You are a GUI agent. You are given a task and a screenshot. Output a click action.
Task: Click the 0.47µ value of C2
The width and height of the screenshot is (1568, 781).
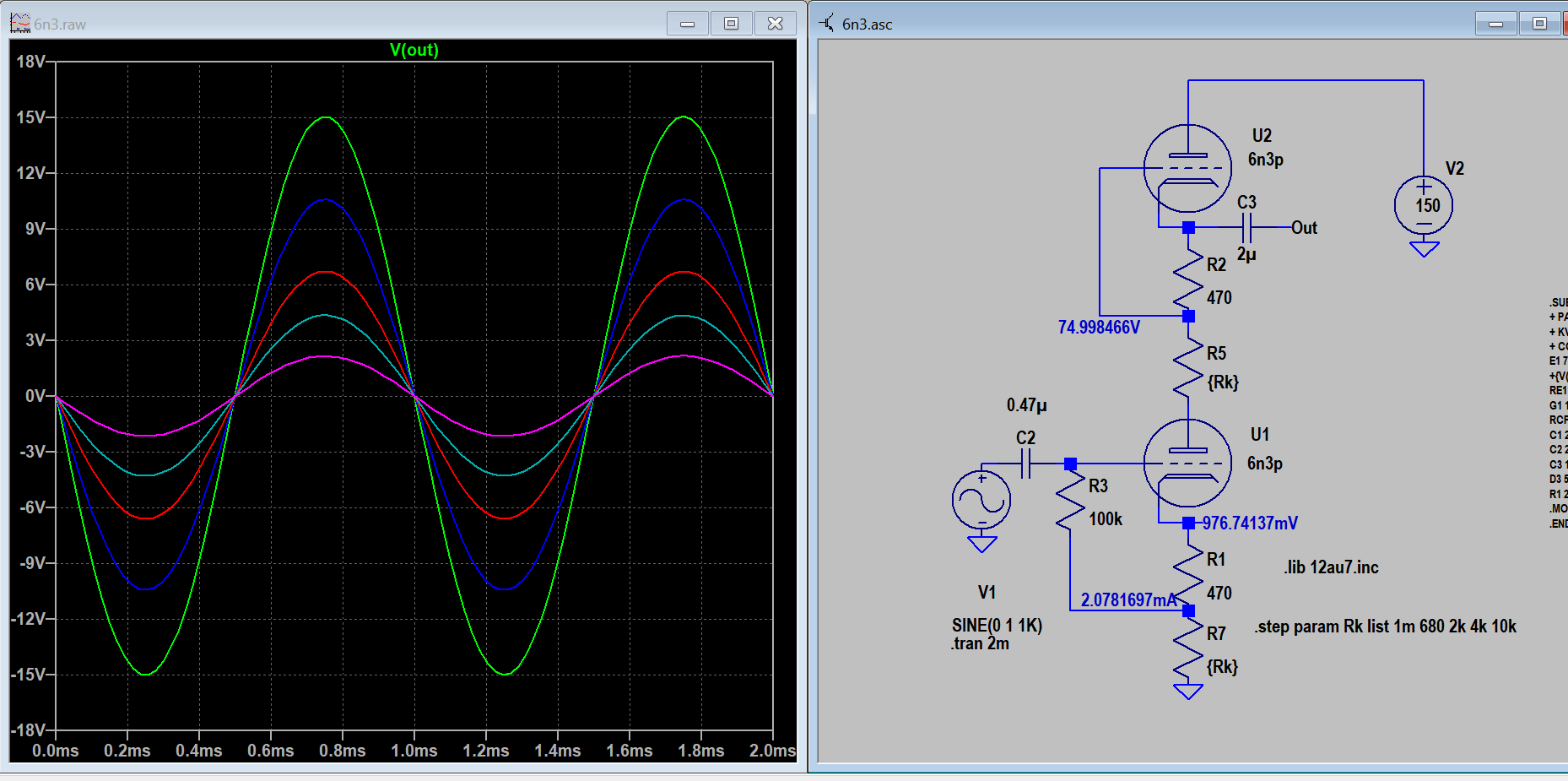1026,405
